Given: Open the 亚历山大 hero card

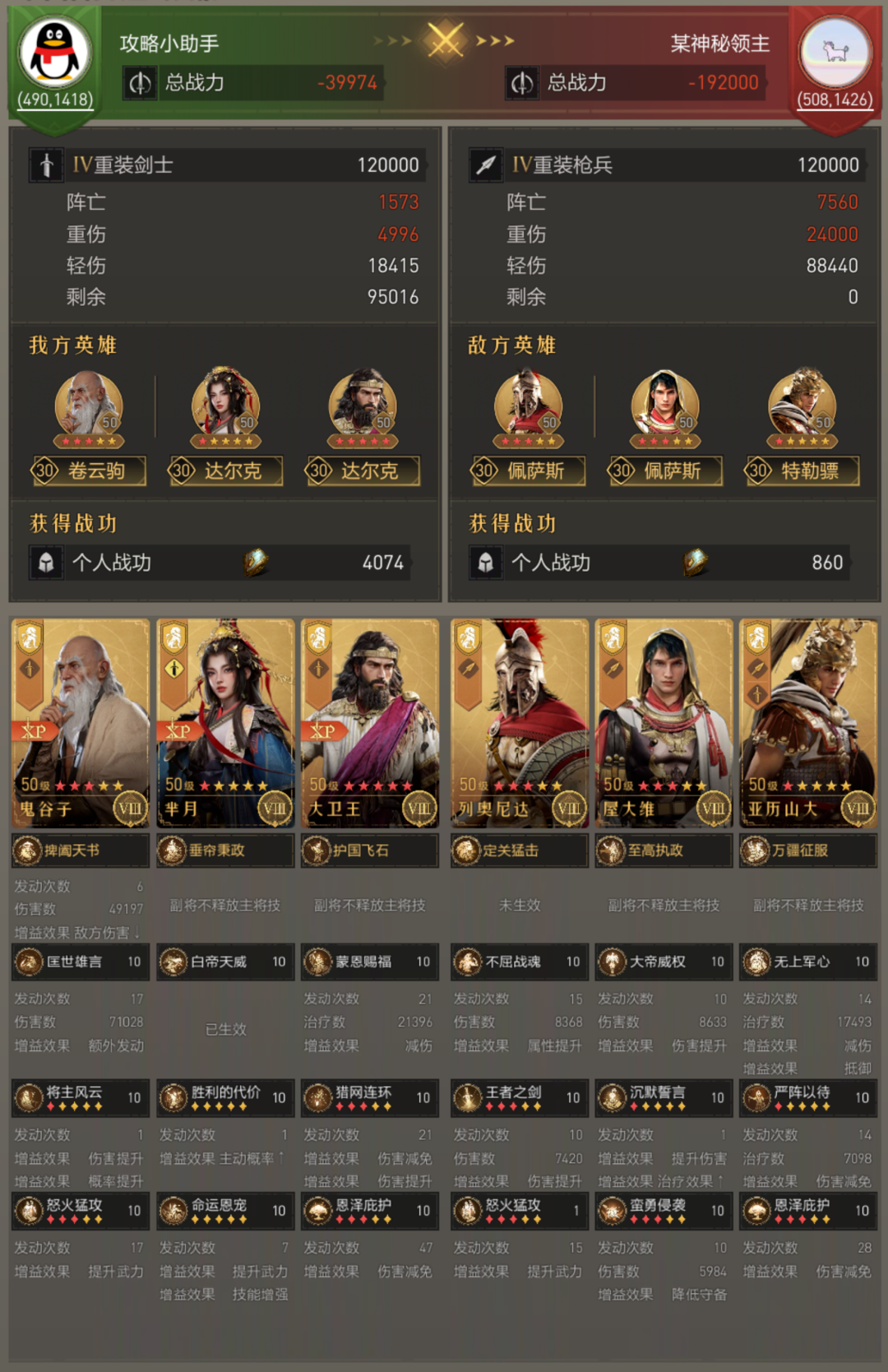Looking at the screenshot, I should 808,723.
